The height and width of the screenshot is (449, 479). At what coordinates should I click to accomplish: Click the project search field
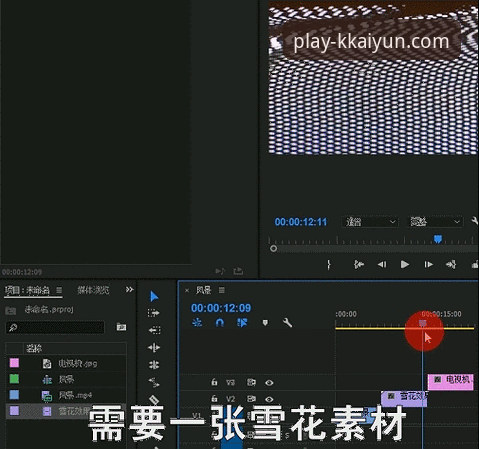click(55, 327)
